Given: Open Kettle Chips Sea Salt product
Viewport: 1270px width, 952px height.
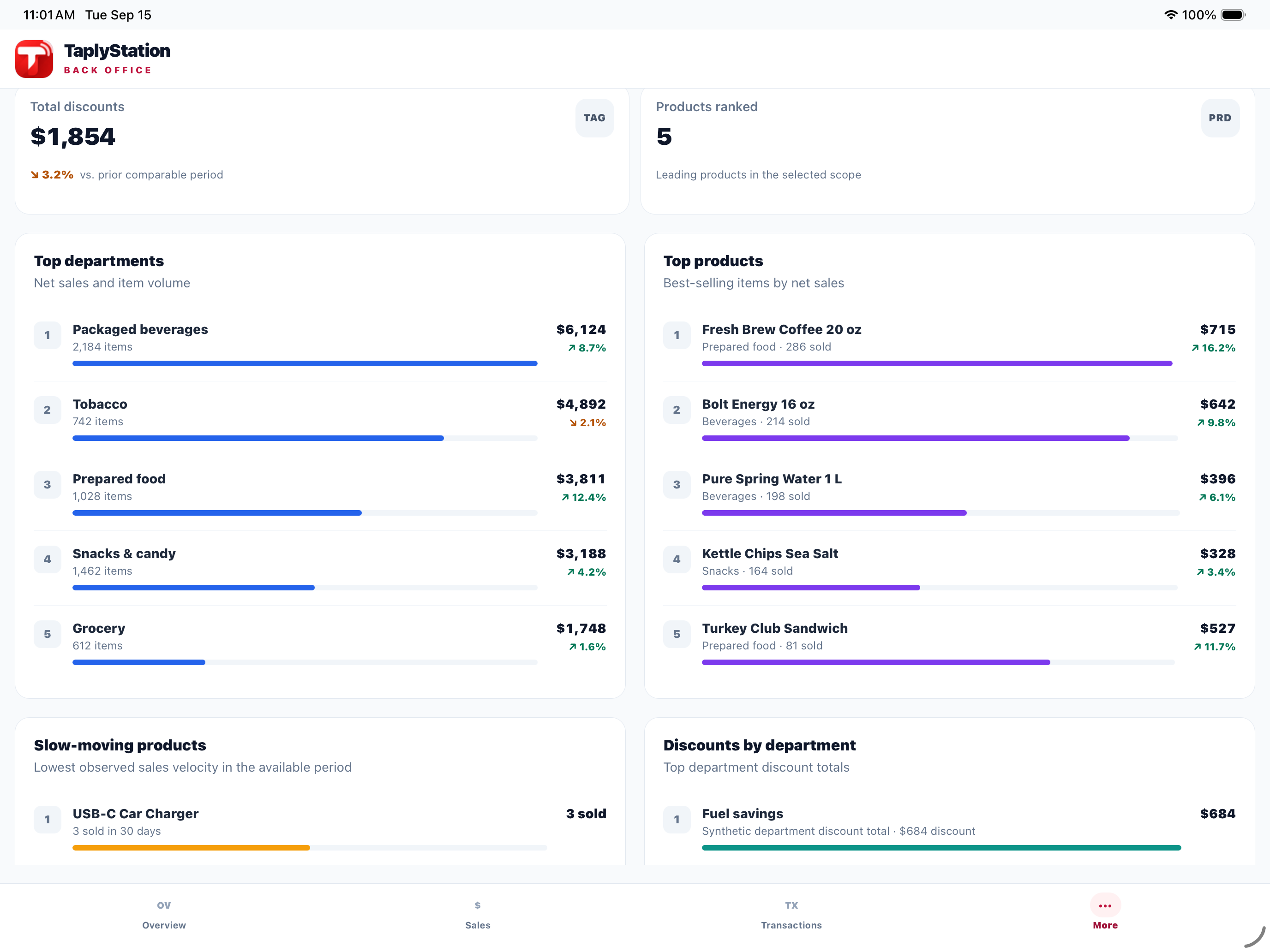Looking at the screenshot, I should pos(770,553).
